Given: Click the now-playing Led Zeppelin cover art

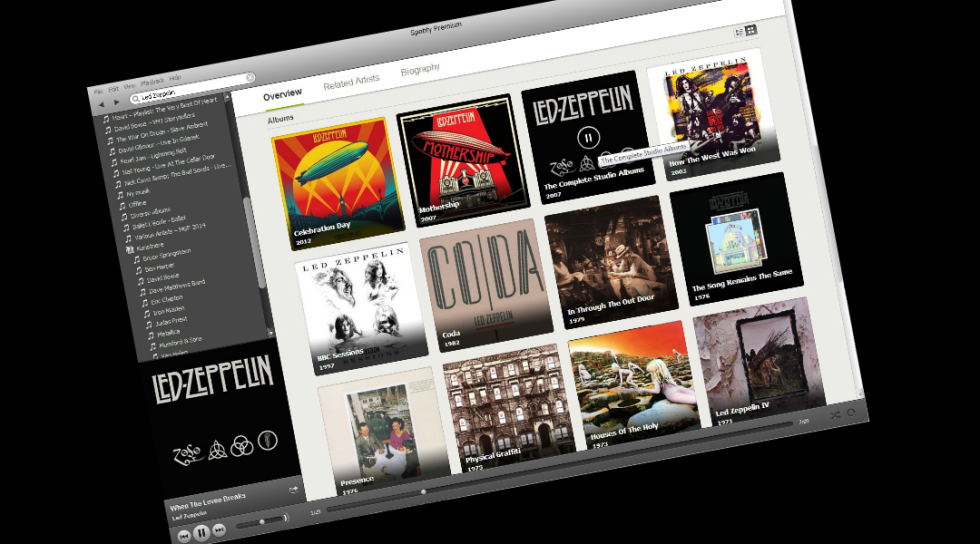Looking at the screenshot, I should tap(219, 419).
